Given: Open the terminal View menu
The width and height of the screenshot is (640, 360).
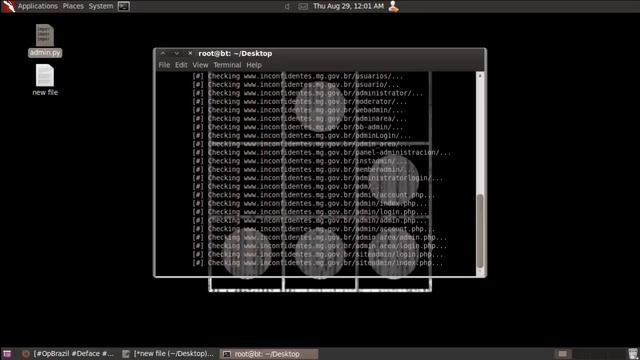Looking at the screenshot, I should [200, 65].
